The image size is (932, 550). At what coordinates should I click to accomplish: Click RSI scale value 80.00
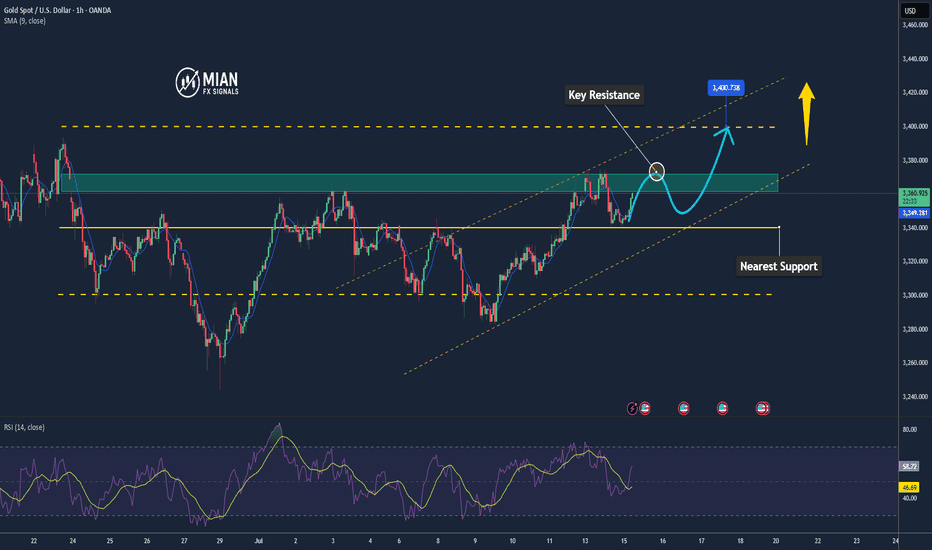pyautogui.click(x=909, y=429)
